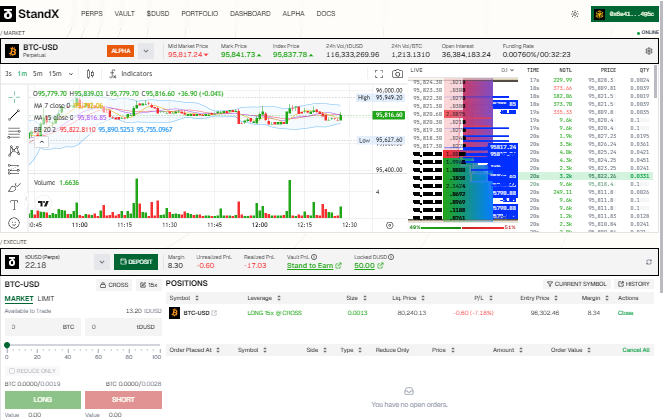Click the DUSD amount input field
Image resolution: width=664 pixels, height=420 pixels.
tap(123, 327)
